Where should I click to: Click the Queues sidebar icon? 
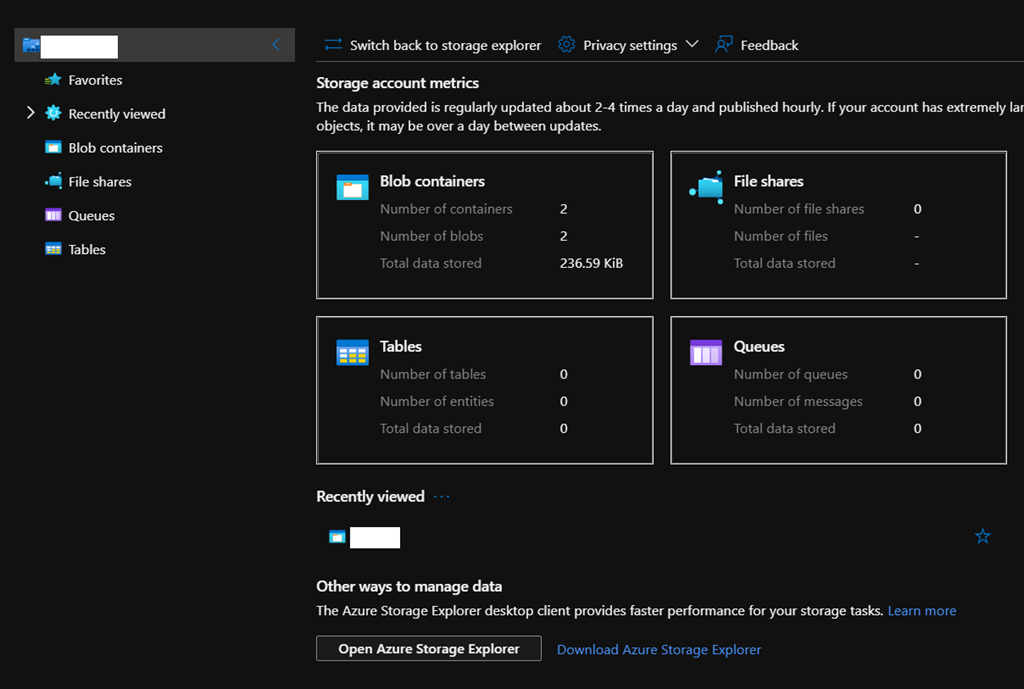[53, 216]
